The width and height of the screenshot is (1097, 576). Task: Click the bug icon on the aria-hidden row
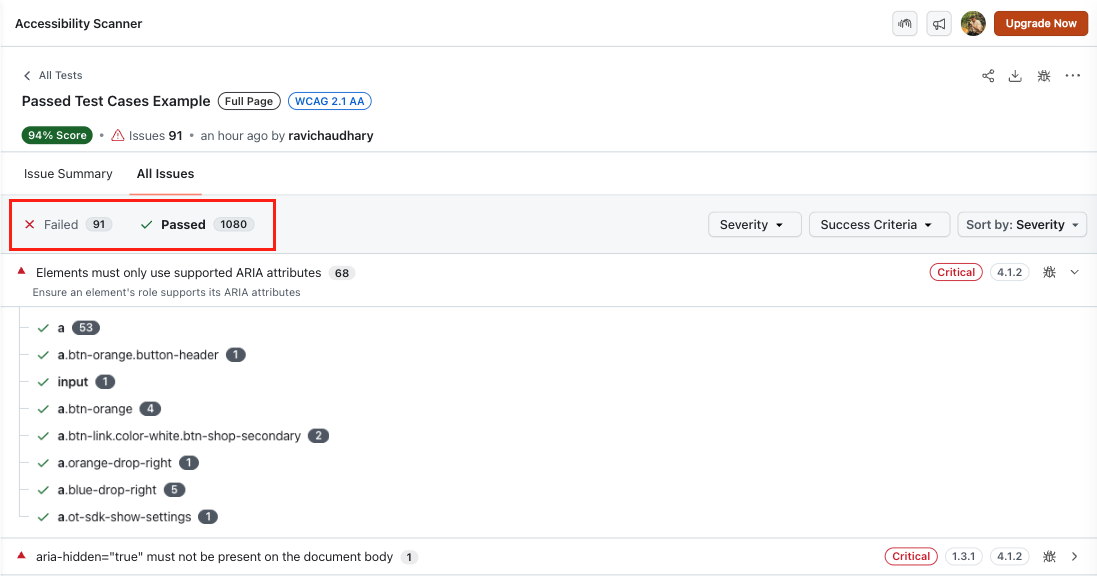(x=1049, y=556)
